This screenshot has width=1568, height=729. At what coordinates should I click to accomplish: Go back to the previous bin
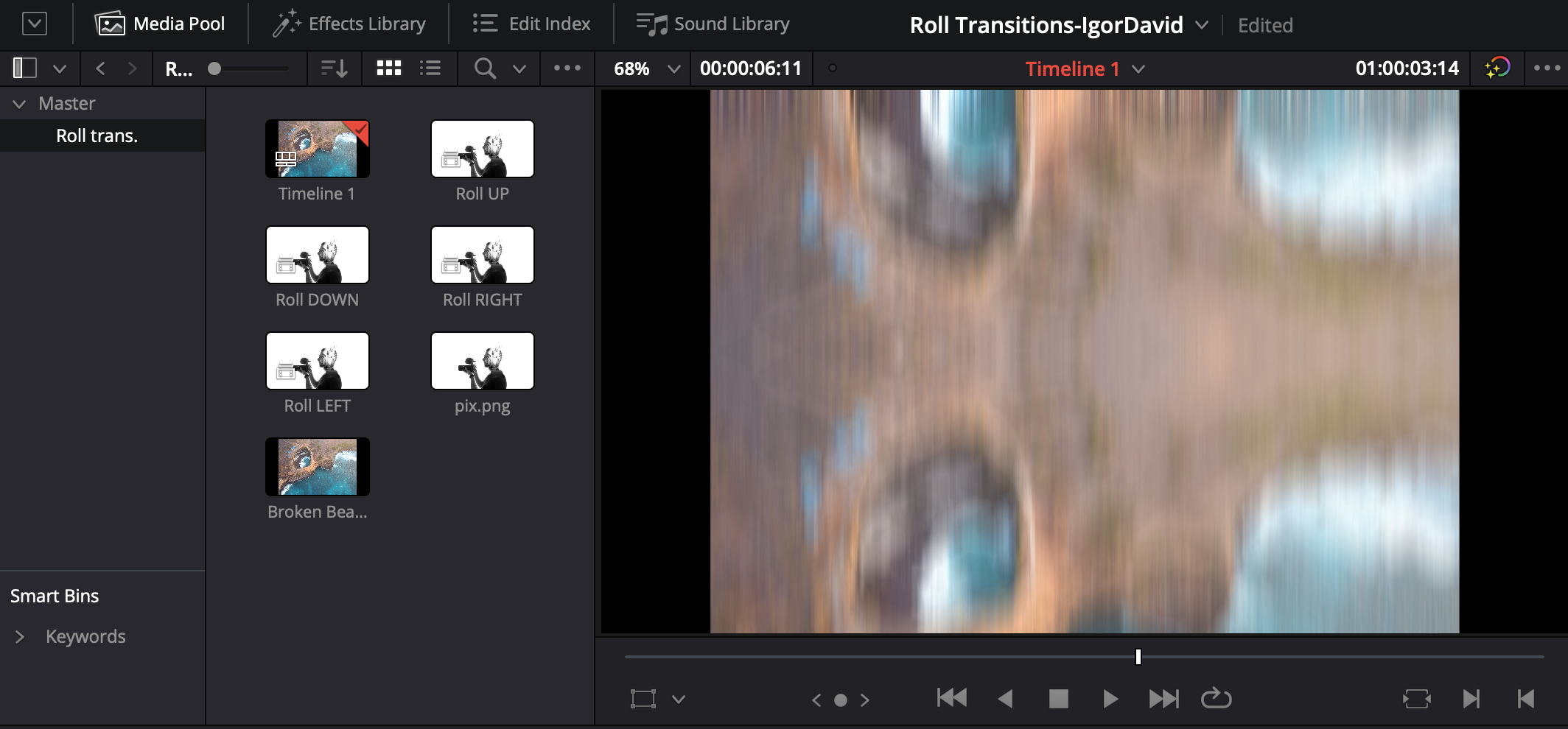click(x=101, y=68)
